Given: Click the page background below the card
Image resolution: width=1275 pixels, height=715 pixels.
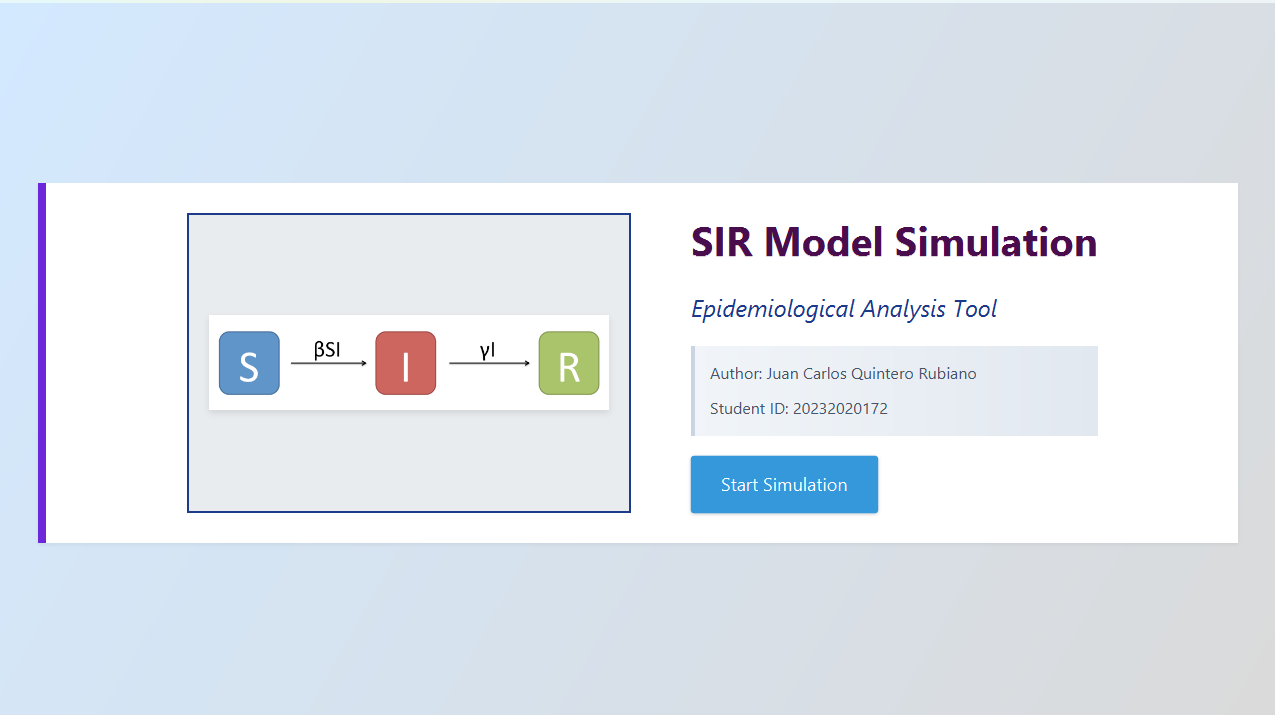Looking at the screenshot, I should click(x=637, y=628).
